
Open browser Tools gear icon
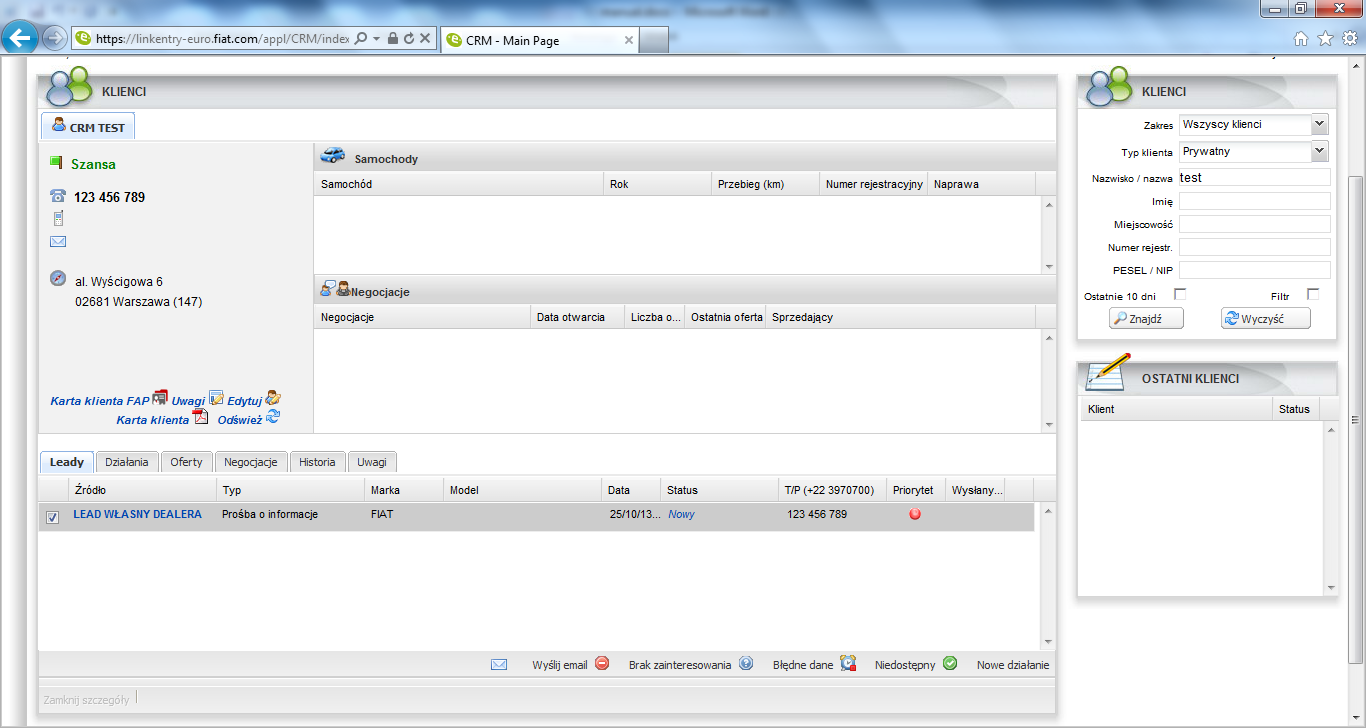[1349, 39]
